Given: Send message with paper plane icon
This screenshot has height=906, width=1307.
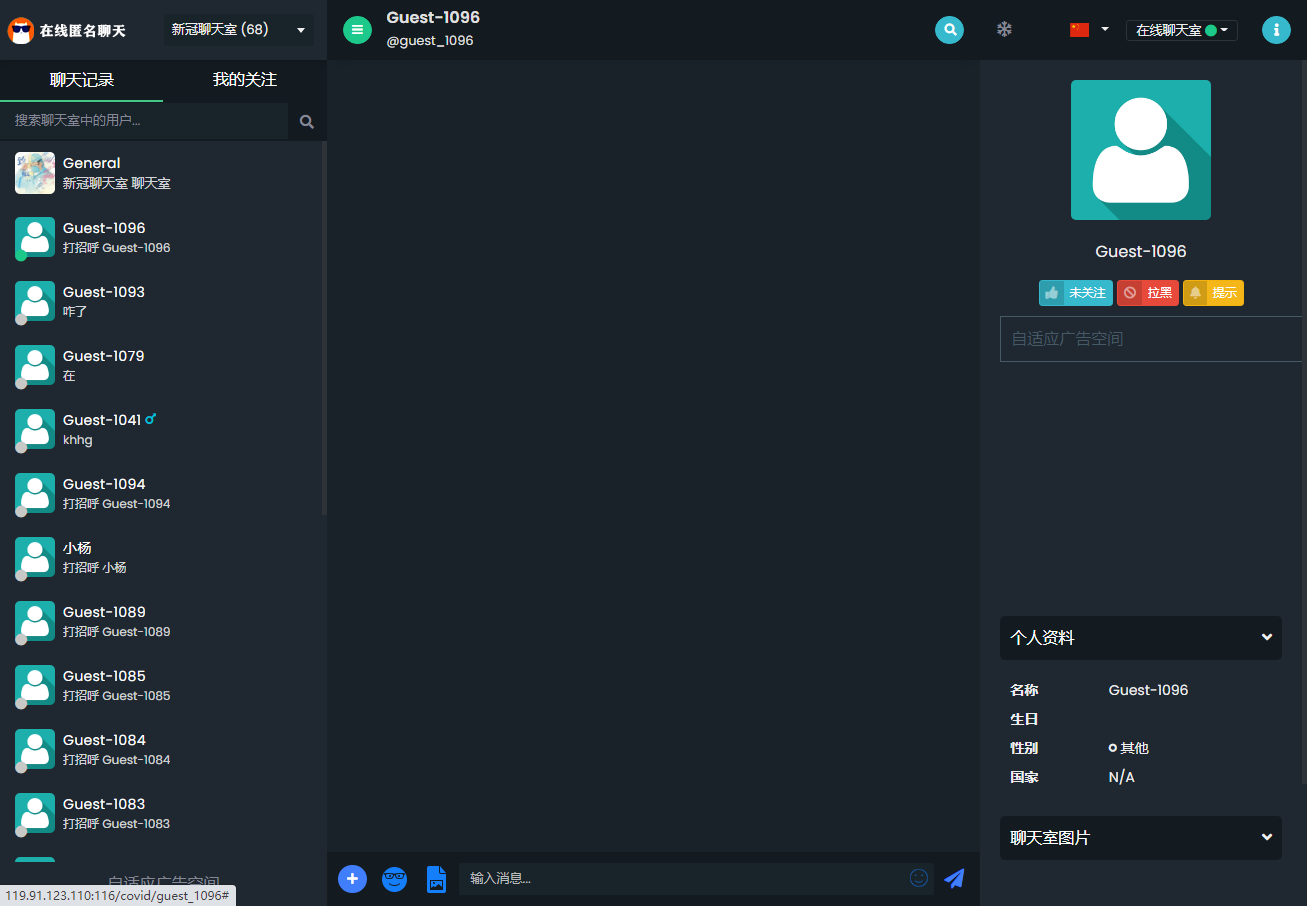Looking at the screenshot, I should coord(955,878).
